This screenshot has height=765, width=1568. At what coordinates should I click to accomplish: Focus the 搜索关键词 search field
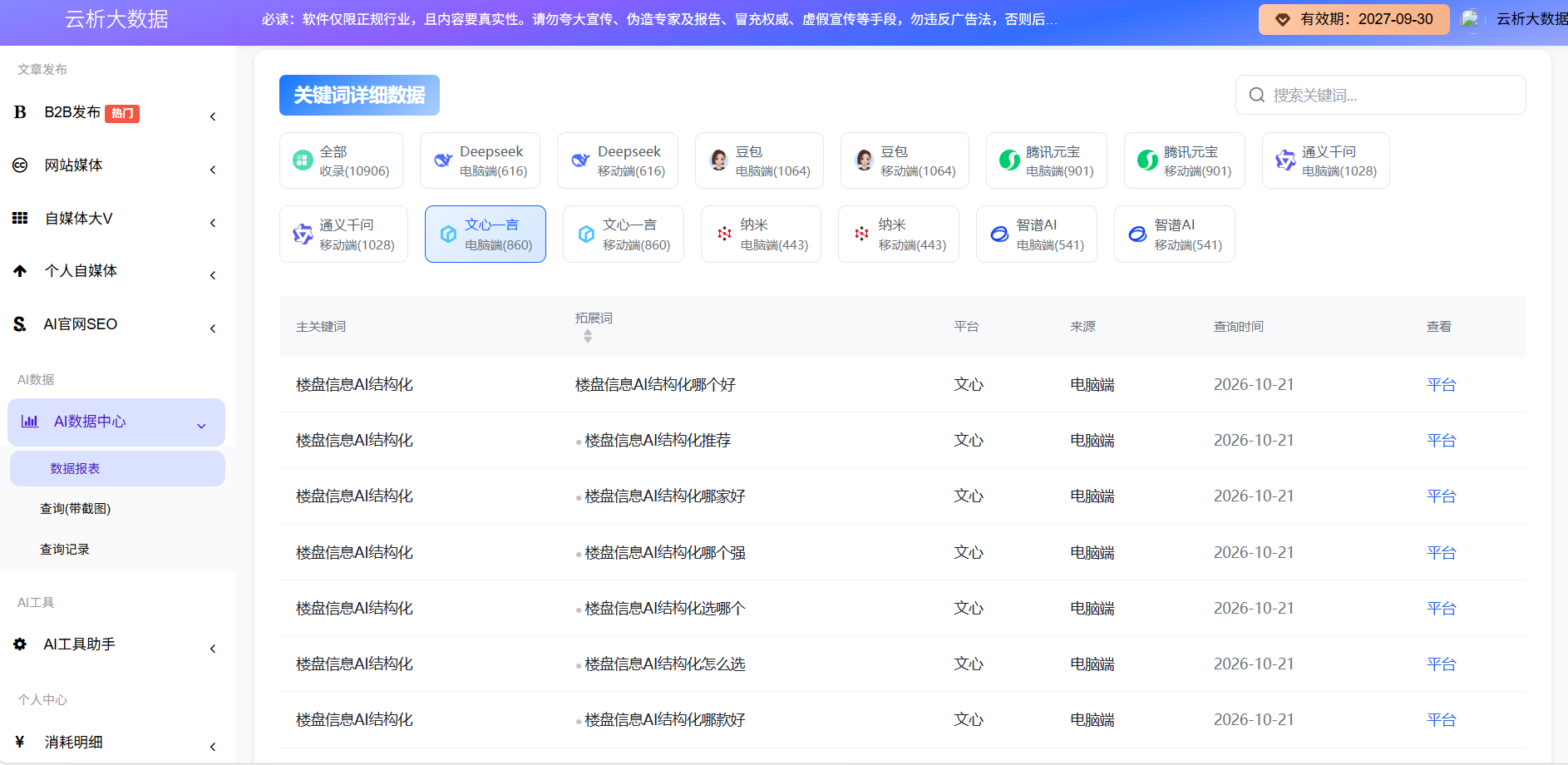pyautogui.click(x=1381, y=95)
